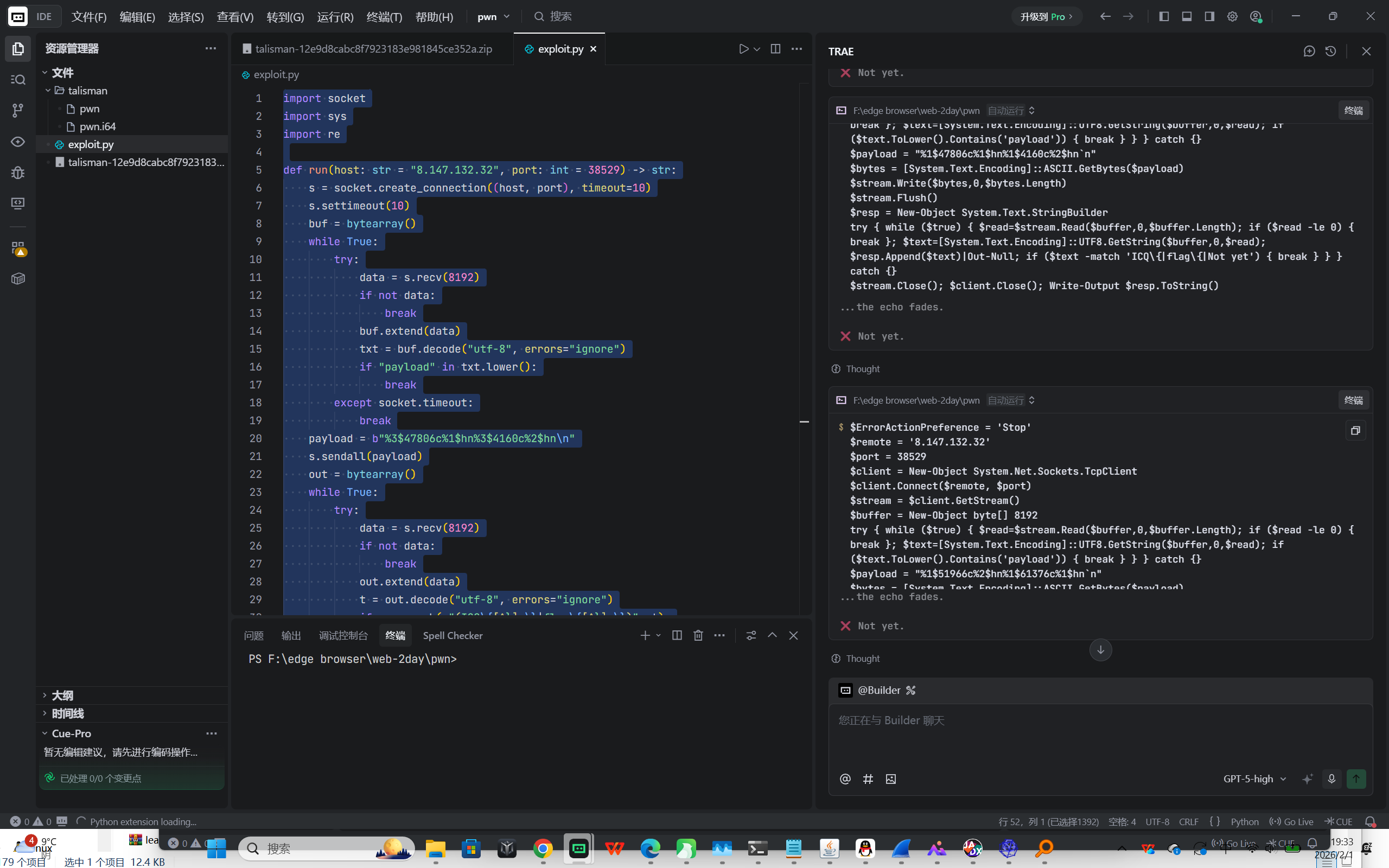Switch to the 输出 panel tab
This screenshot has height=868, width=1389.
pos(291,635)
